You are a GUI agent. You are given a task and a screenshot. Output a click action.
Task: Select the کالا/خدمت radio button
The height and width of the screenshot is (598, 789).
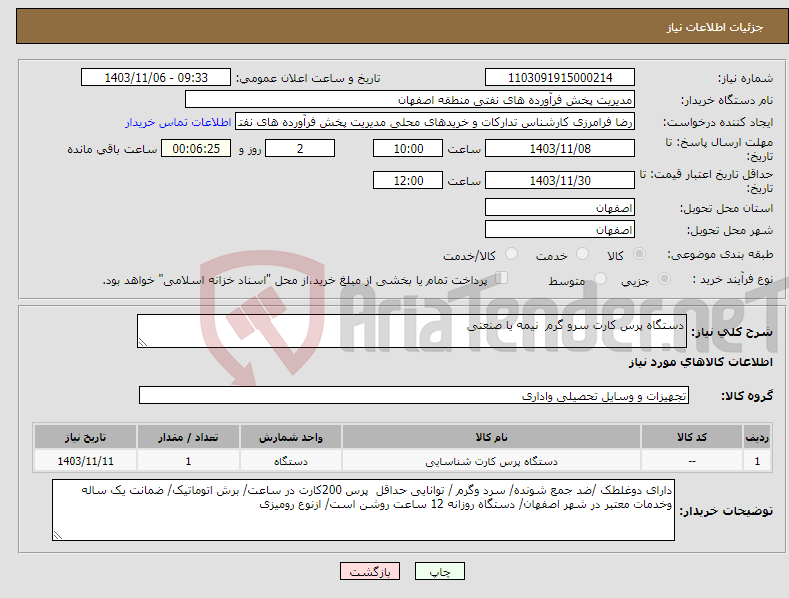click(x=511, y=254)
